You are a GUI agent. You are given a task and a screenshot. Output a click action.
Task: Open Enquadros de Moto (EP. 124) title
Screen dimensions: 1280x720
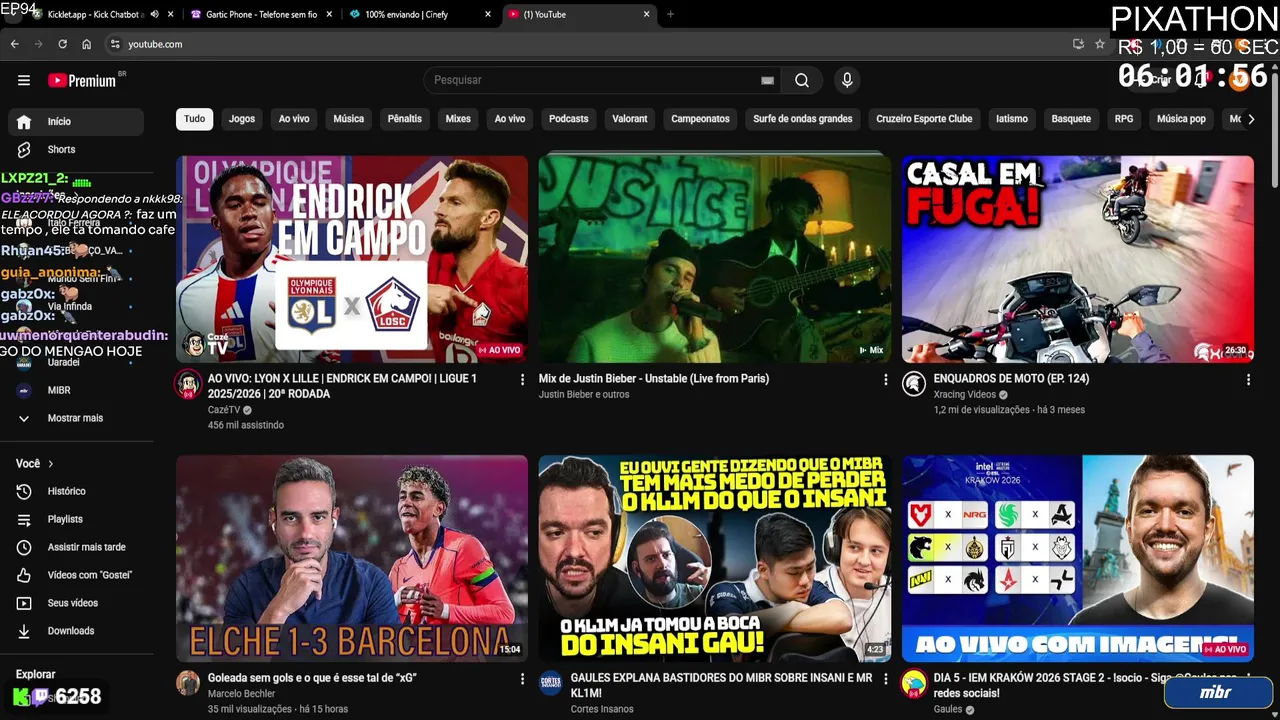point(1011,379)
